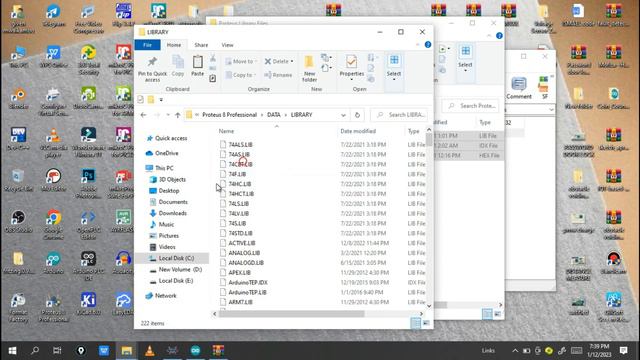This screenshot has height=360, width=640.
Task: Switch to the Share ribbon tab
Action: coord(201,45)
